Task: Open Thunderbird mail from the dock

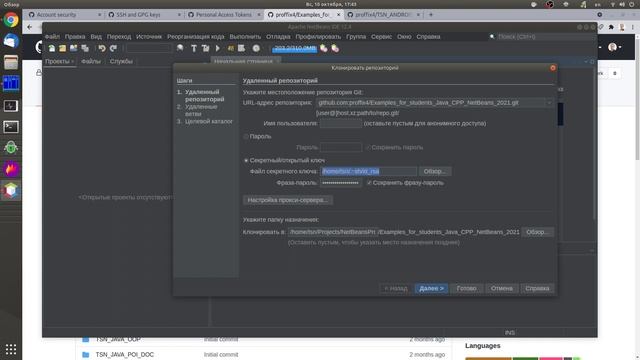Action: (11, 41)
